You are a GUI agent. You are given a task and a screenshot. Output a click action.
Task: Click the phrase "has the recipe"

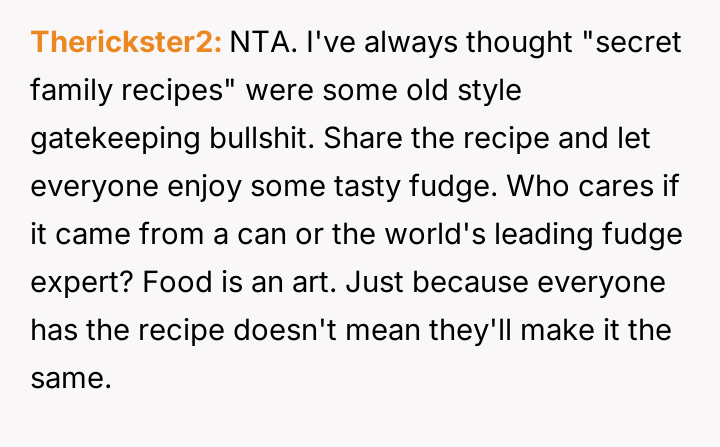click(x=126, y=328)
